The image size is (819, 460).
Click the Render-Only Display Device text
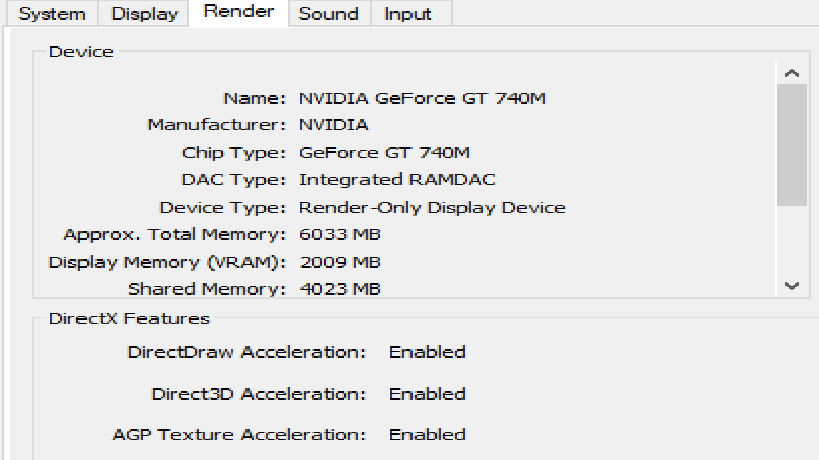[432, 208]
